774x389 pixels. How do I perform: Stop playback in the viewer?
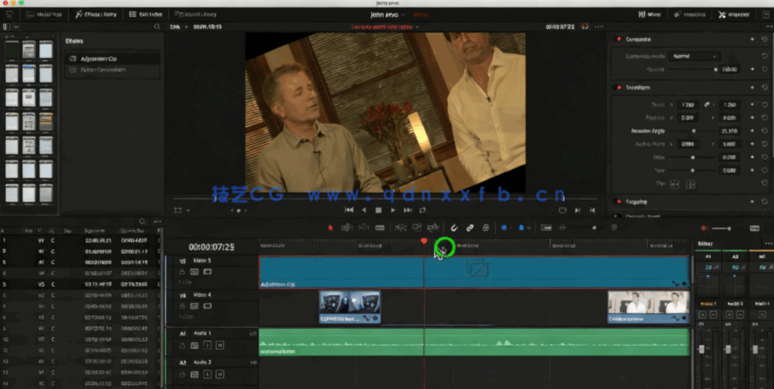point(379,210)
